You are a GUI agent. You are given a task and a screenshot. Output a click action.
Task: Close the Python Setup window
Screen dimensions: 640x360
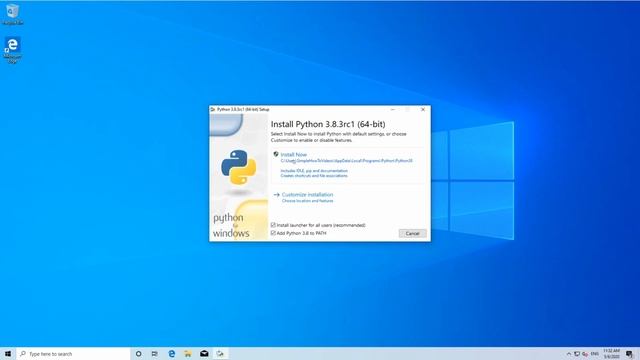(x=423, y=109)
